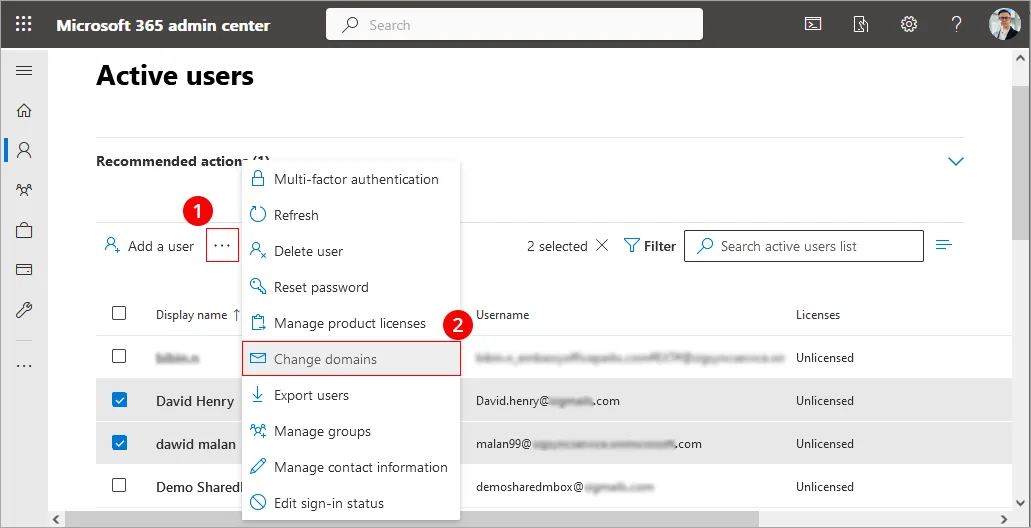Choose Reset password from the menu
Viewport: 1031px width, 528px height.
[351, 287]
